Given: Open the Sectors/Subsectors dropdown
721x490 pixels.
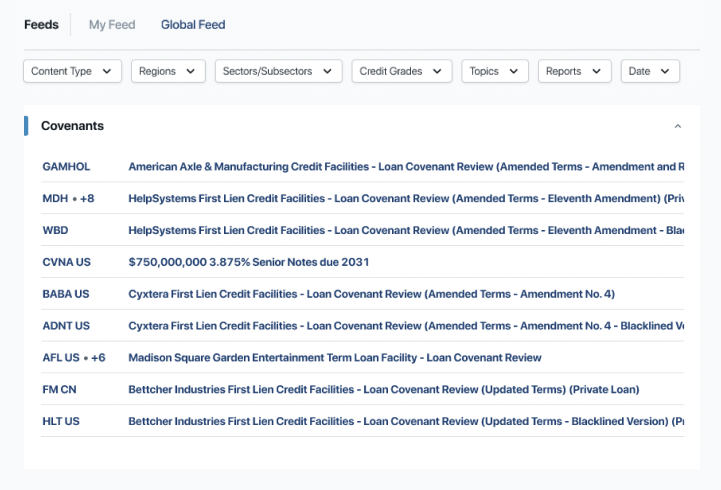Looking at the screenshot, I should point(278,71).
